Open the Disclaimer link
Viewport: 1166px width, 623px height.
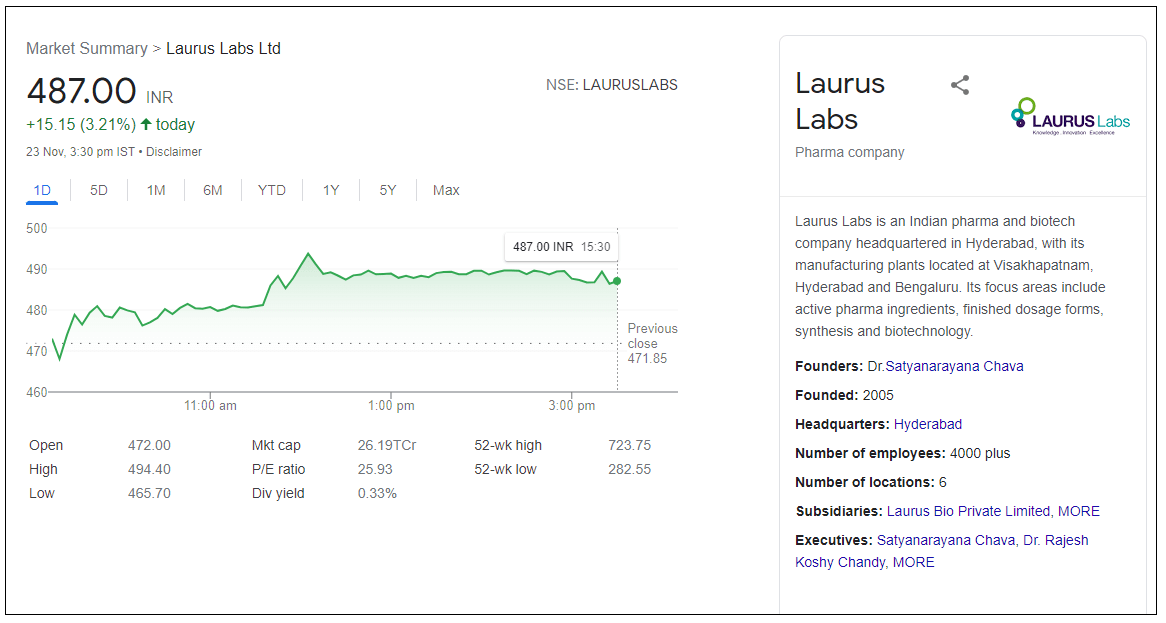coord(174,152)
